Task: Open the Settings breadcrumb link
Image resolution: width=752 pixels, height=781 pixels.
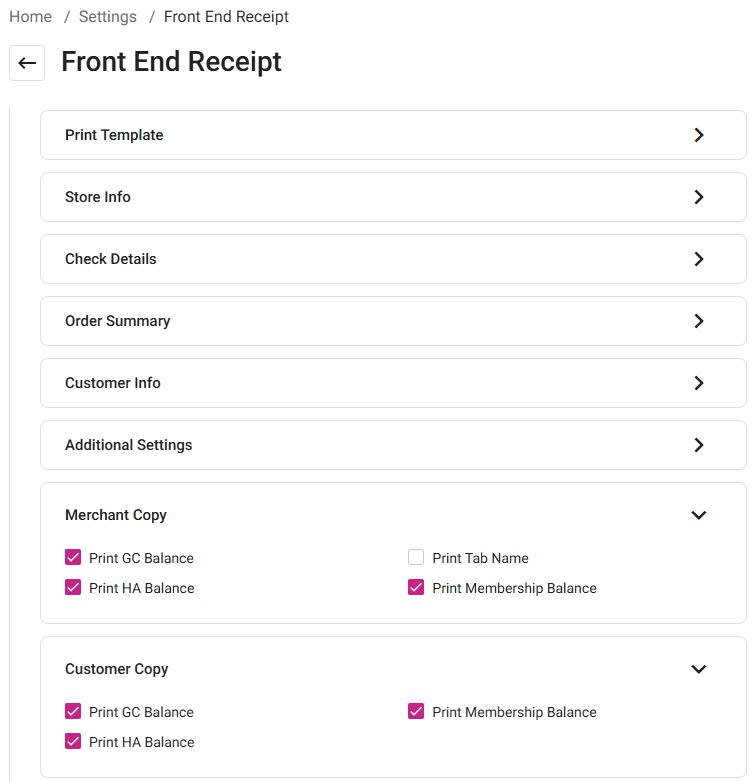Action: (107, 17)
